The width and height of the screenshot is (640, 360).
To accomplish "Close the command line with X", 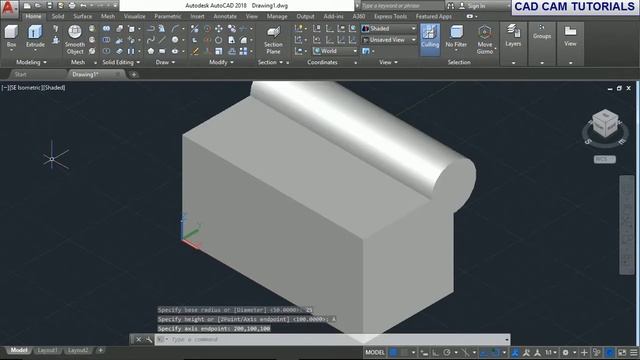I will [138, 339].
